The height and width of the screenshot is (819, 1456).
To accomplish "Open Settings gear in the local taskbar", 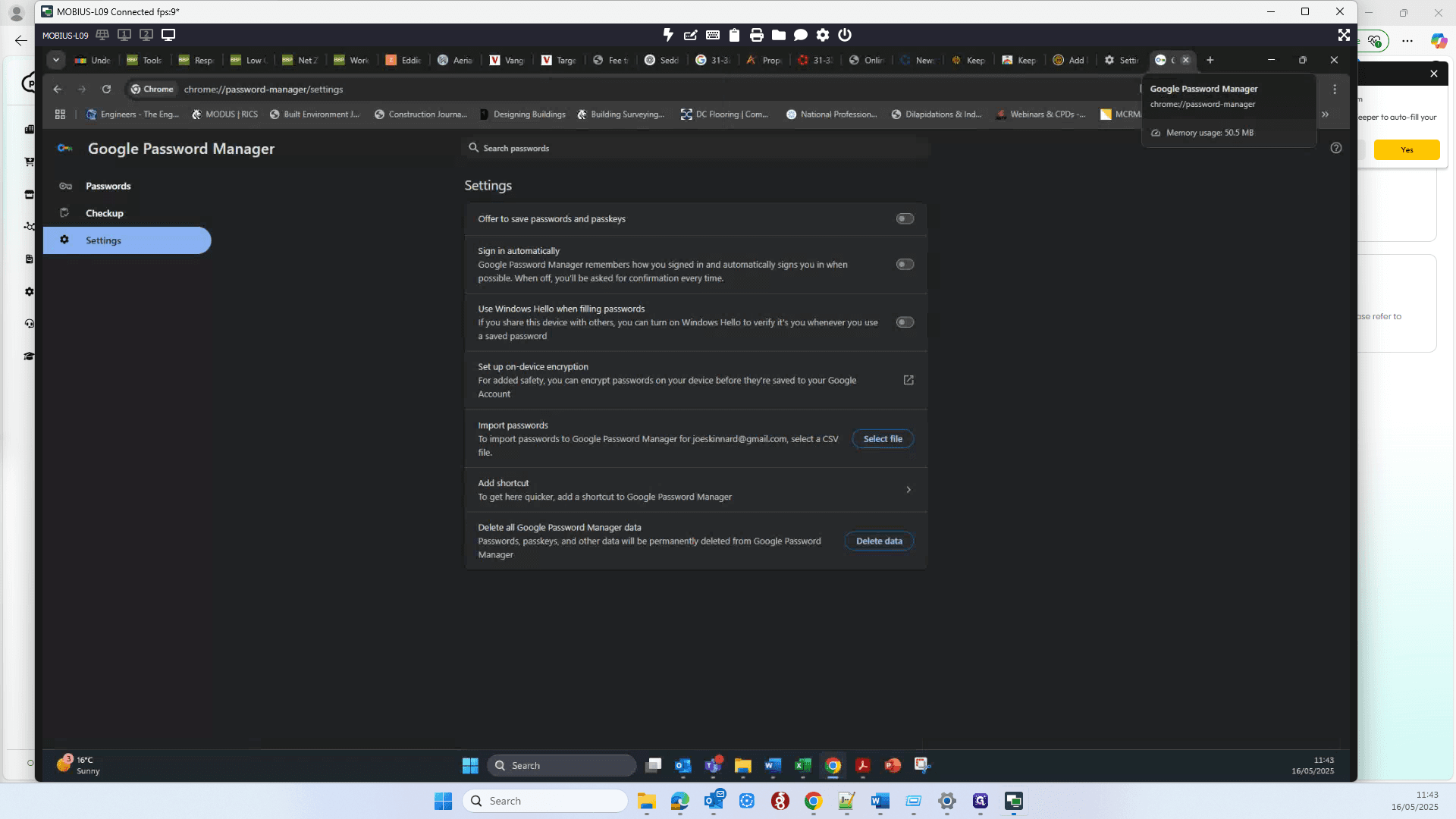I will tap(947, 801).
